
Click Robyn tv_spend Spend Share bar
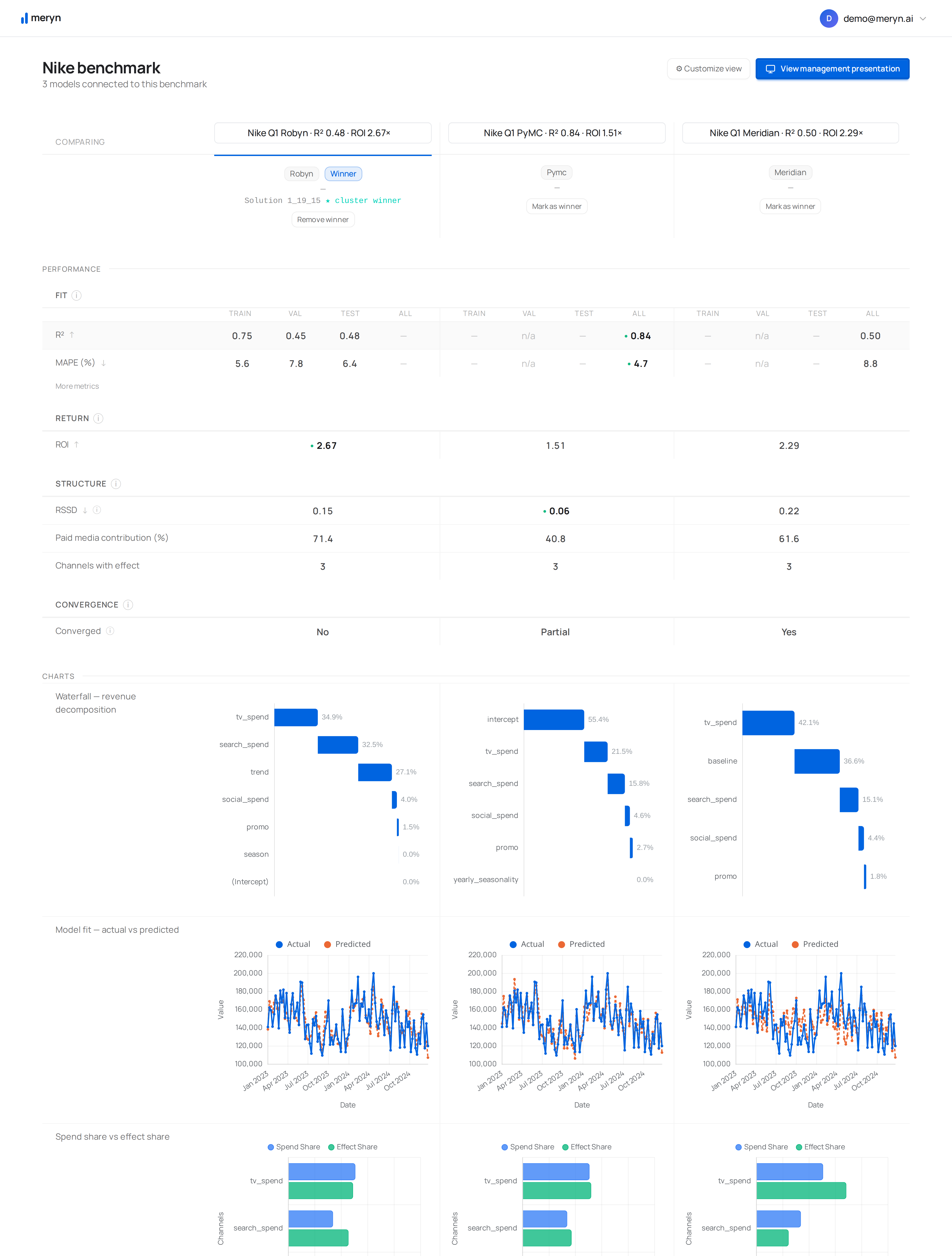322,1171
